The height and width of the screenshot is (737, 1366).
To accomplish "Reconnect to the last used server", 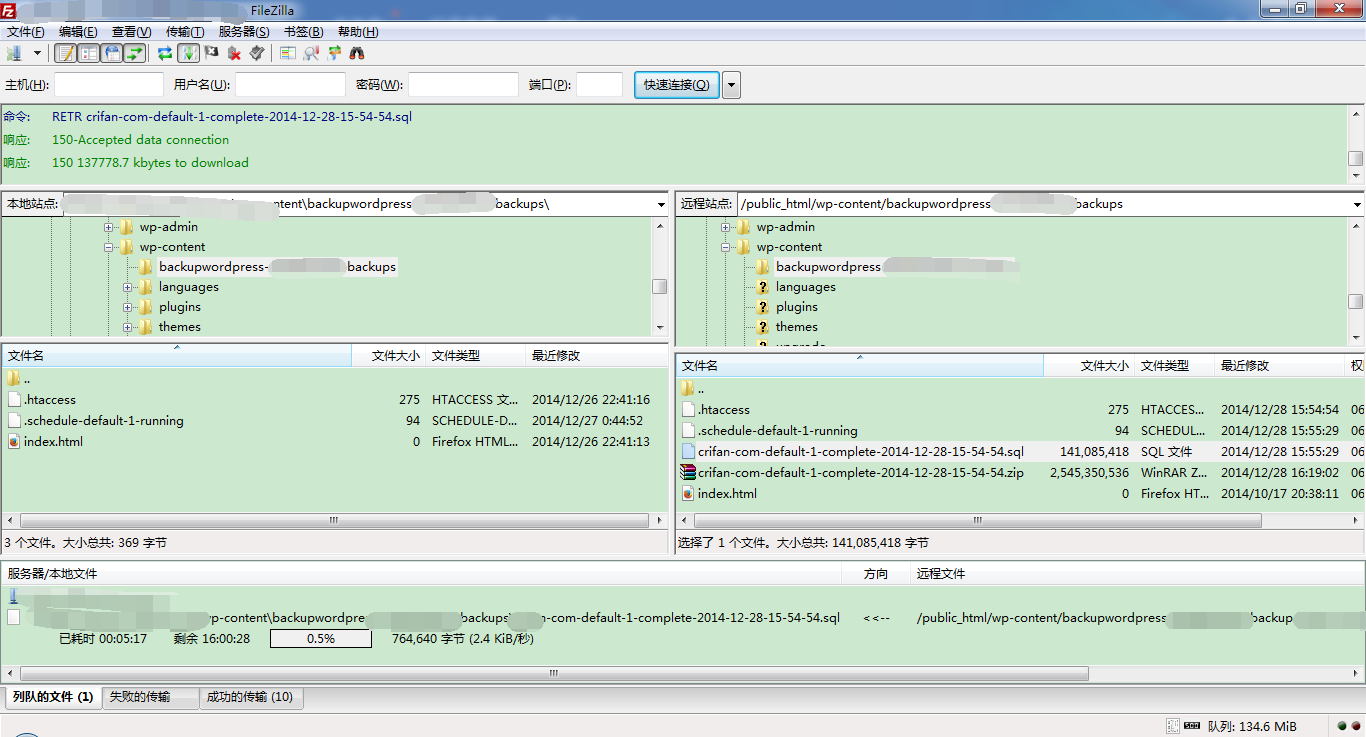I will (x=257, y=53).
